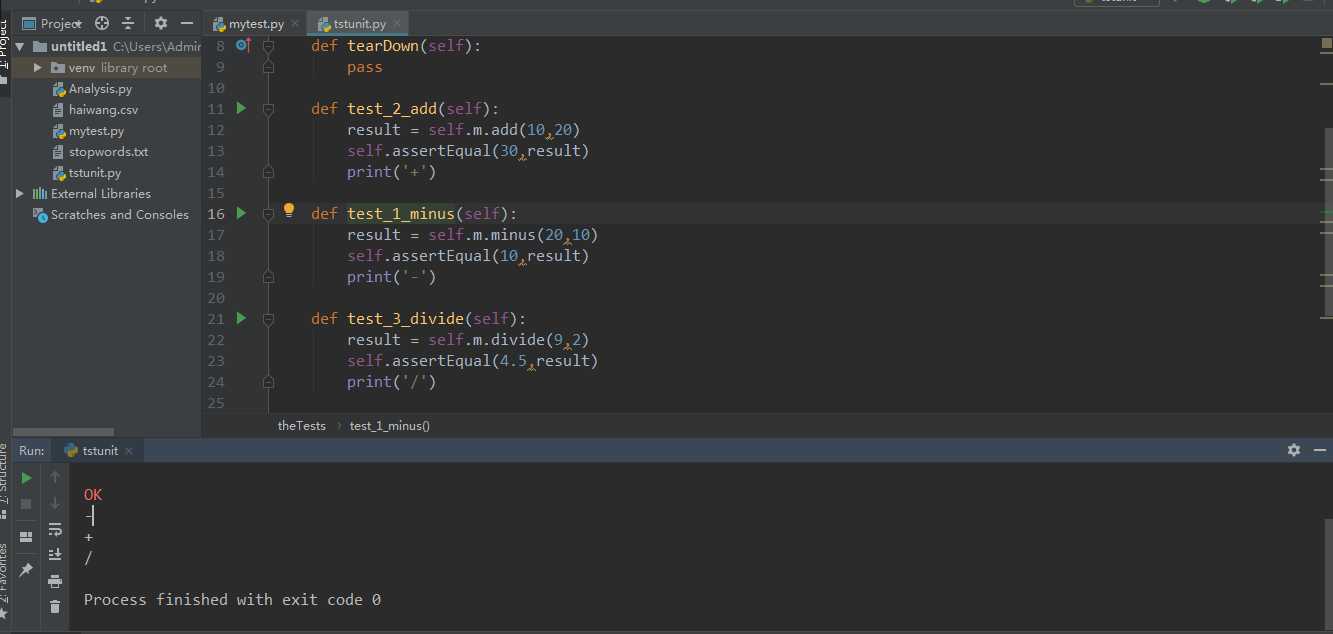Click locate opened file crosshair icon
The width and height of the screenshot is (1333, 634).
point(102,23)
